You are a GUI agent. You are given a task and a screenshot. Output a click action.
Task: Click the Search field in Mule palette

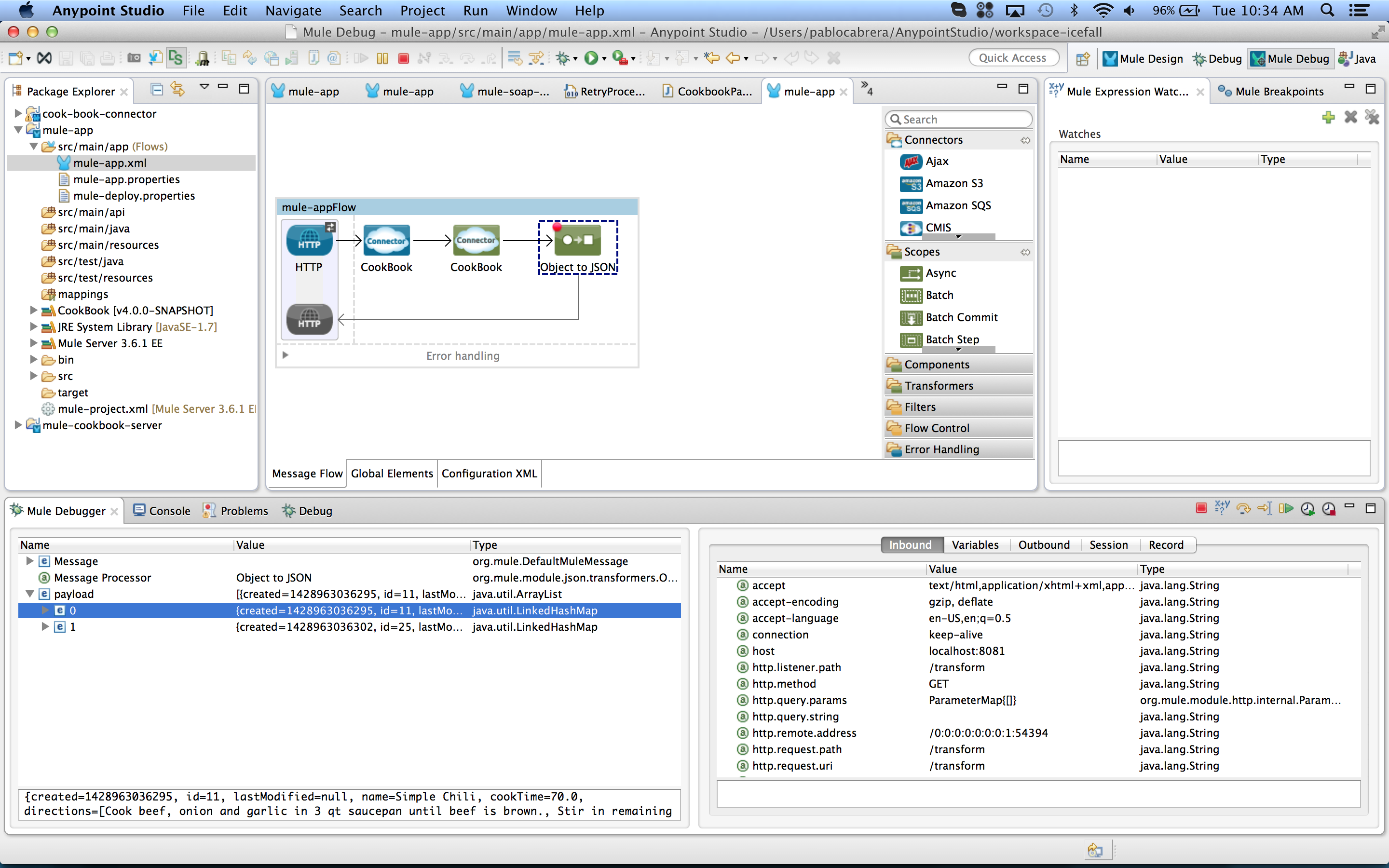957,119
